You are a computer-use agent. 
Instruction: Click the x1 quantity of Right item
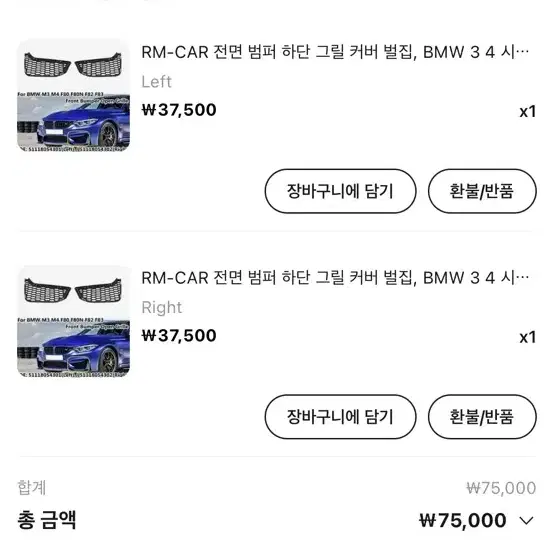(528, 337)
